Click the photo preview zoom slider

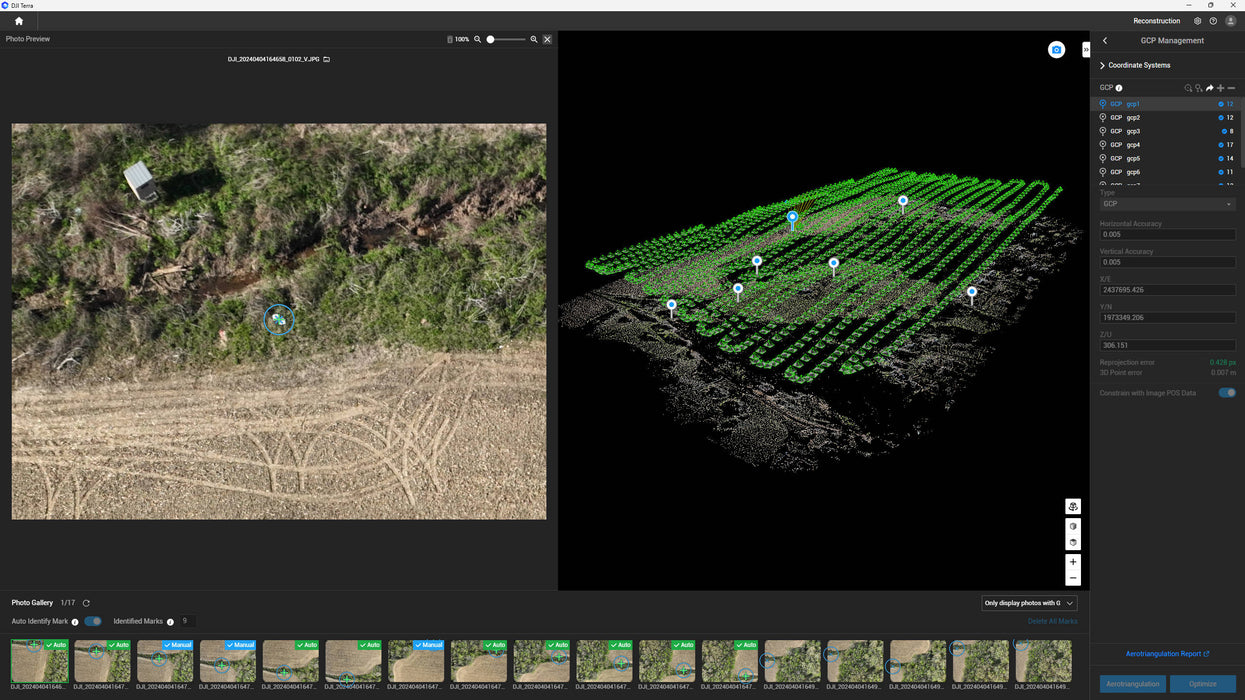point(506,39)
